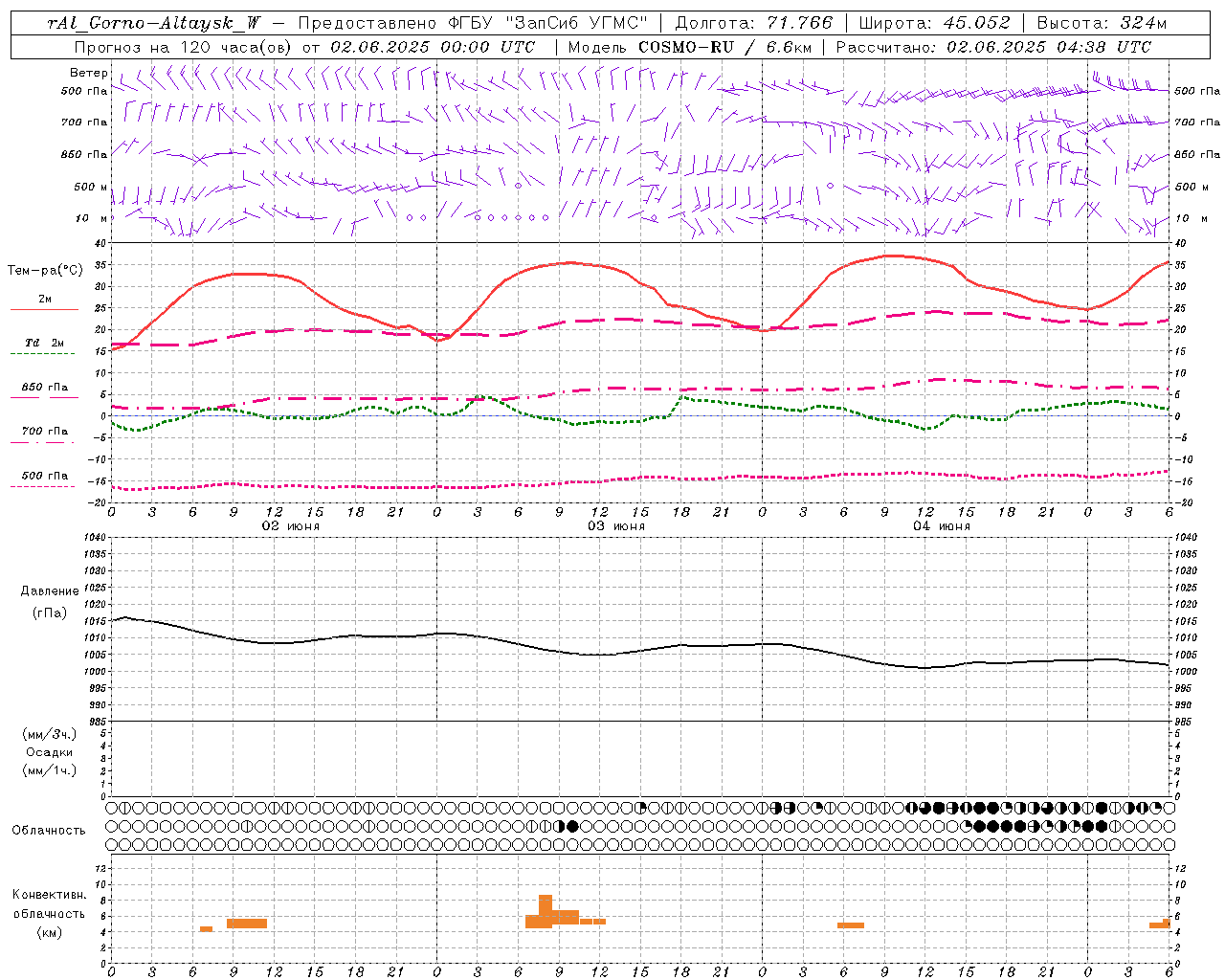Viewport: 1225px width, 980px height.
Task: Click the (мм/1ч.) precipitation unit label
Action: 49,770
